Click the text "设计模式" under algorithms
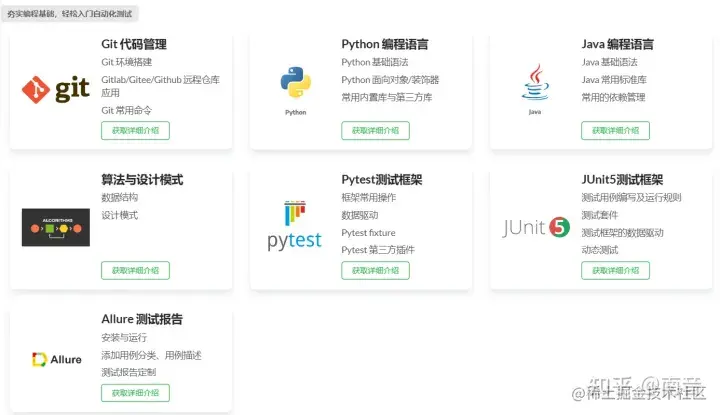This screenshot has height=415, width=720. click(119, 215)
